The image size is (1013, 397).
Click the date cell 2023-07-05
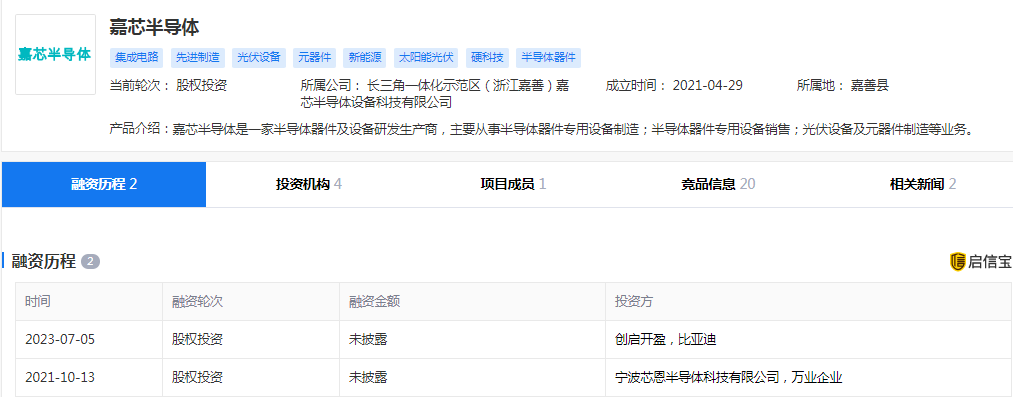point(60,340)
